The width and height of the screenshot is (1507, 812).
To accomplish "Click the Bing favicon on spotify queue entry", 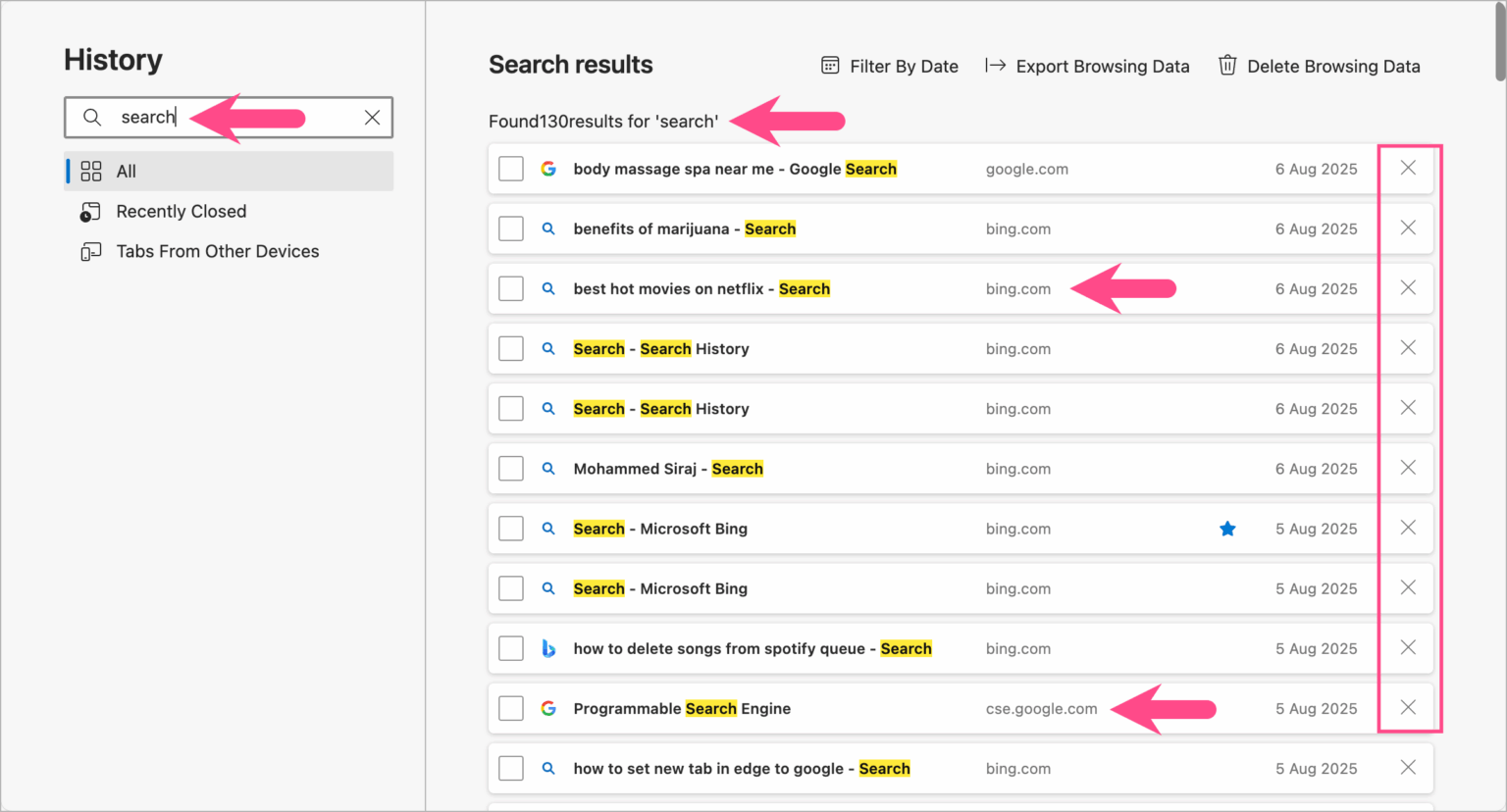I will (548, 648).
